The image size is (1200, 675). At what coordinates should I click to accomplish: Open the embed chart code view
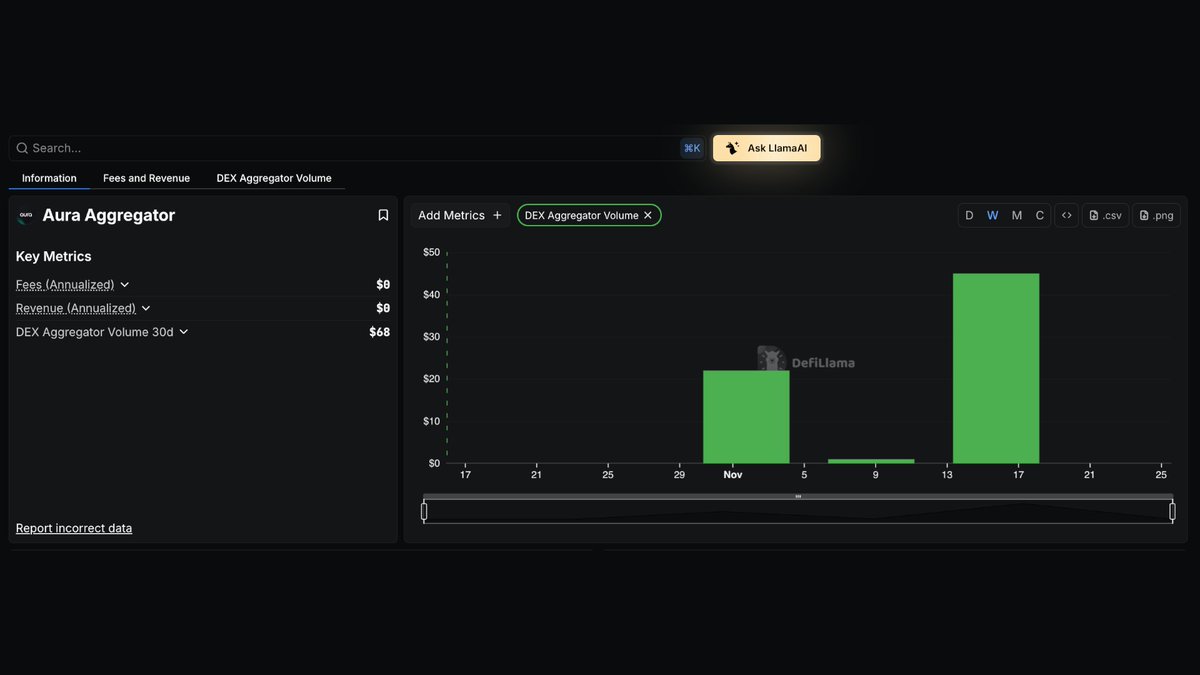click(x=1066, y=215)
